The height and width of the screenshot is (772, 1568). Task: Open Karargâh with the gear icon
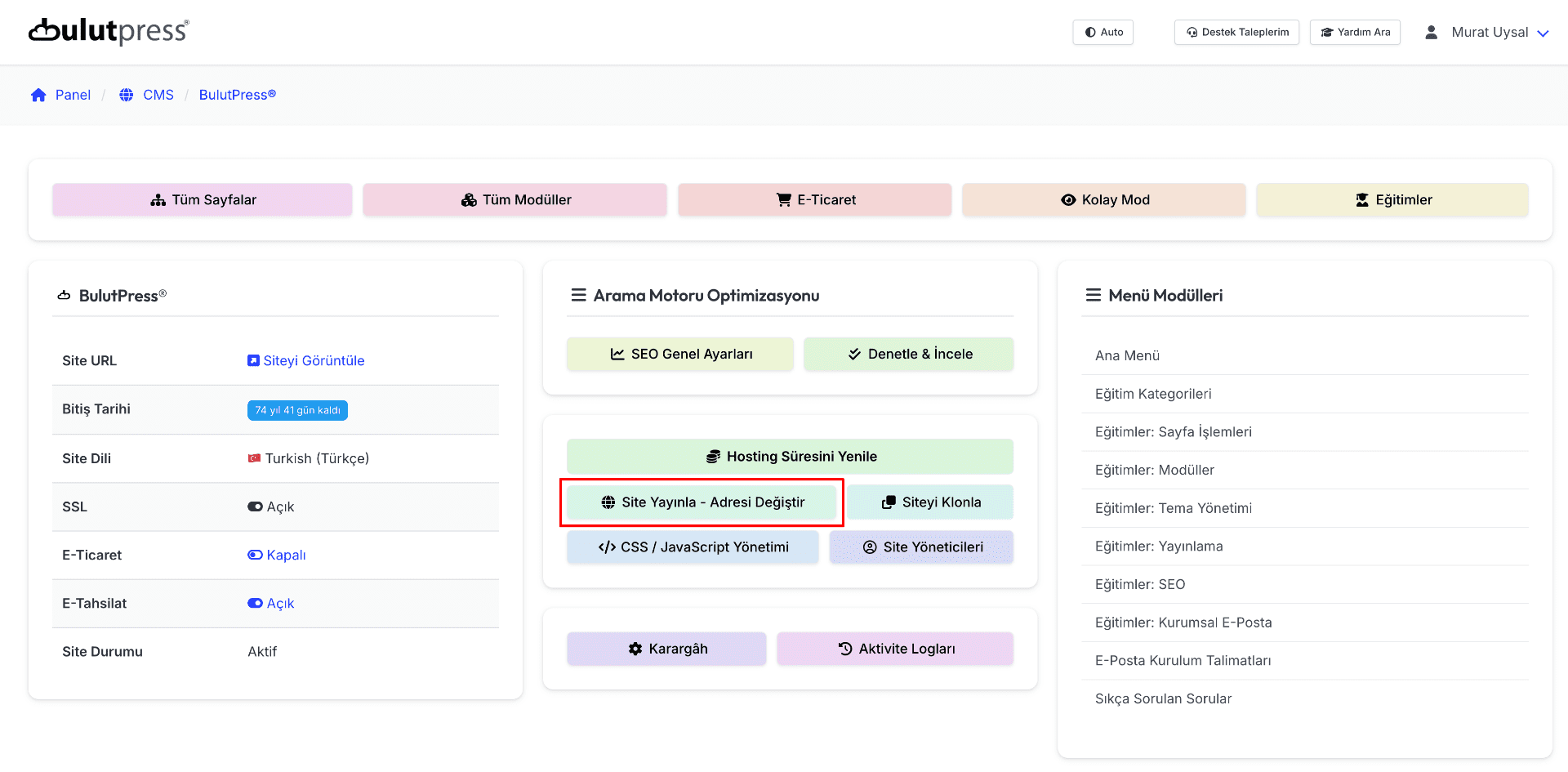point(666,649)
